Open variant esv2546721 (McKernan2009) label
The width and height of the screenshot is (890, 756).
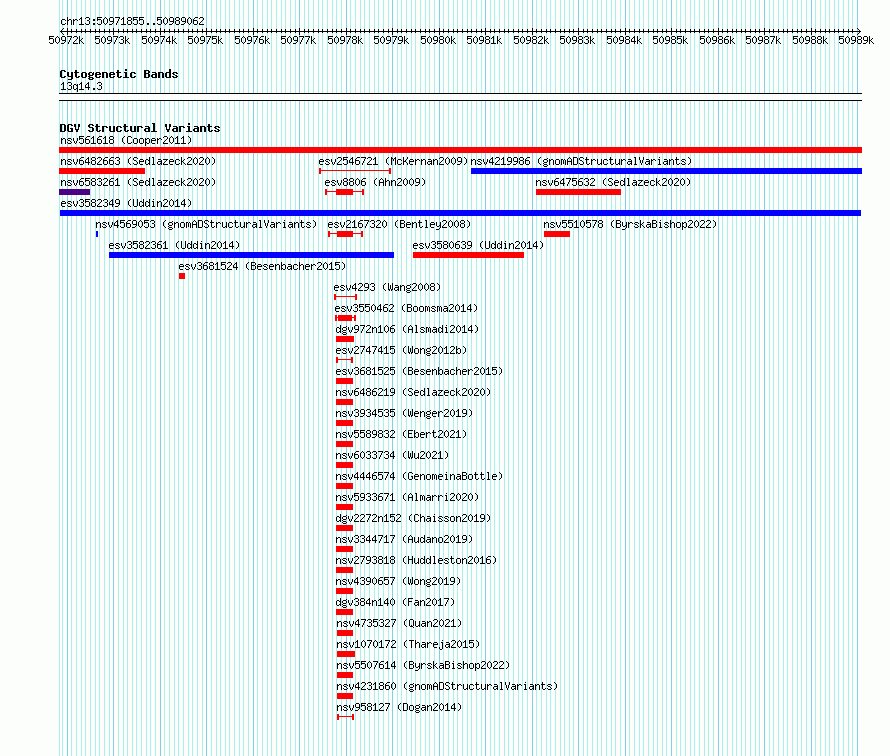coord(393,161)
